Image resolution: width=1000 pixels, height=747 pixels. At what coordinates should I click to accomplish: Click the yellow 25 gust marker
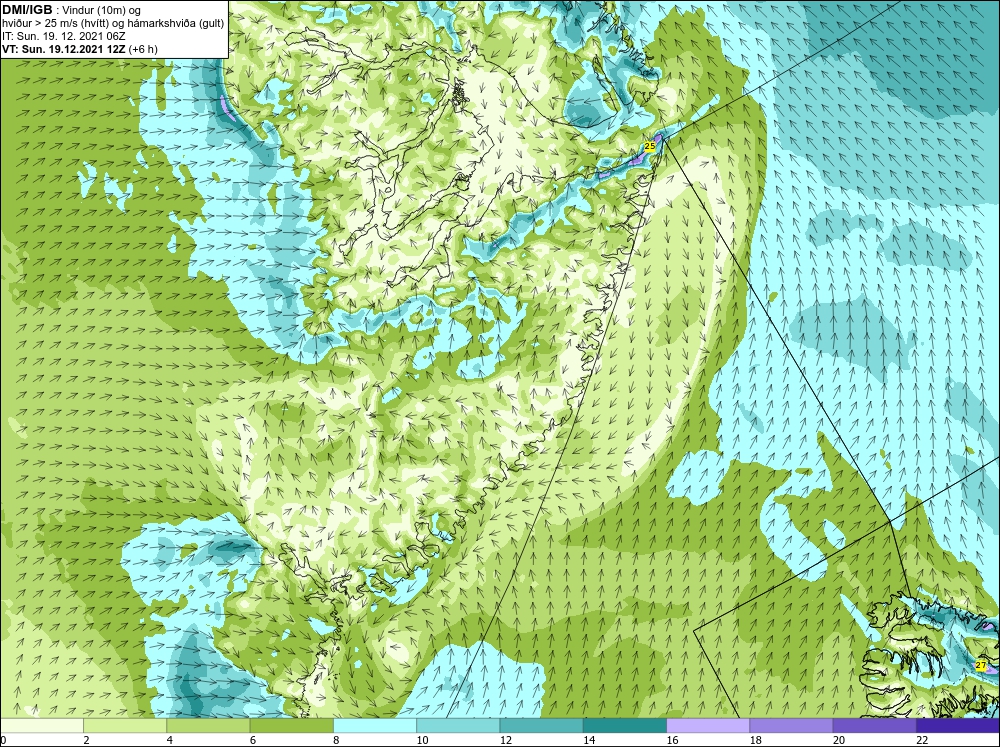pyautogui.click(x=649, y=147)
